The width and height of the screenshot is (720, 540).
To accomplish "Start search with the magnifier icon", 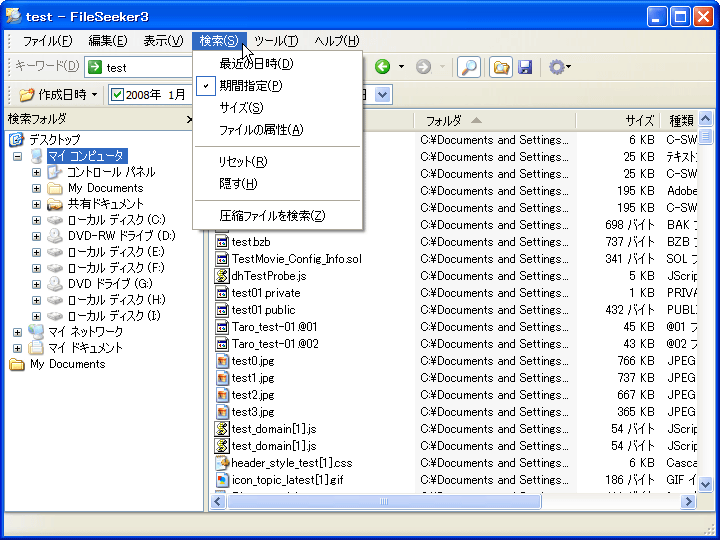I will click(x=468, y=68).
